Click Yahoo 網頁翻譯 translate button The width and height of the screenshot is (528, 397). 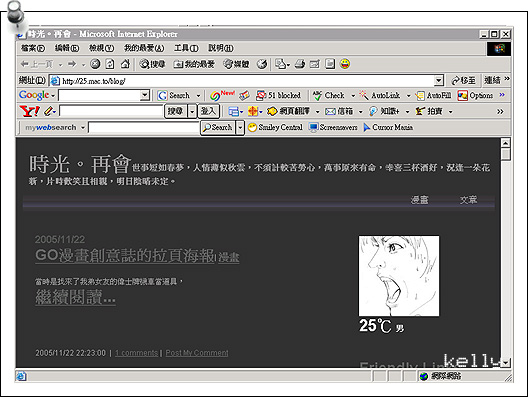click(x=288, y=111)
